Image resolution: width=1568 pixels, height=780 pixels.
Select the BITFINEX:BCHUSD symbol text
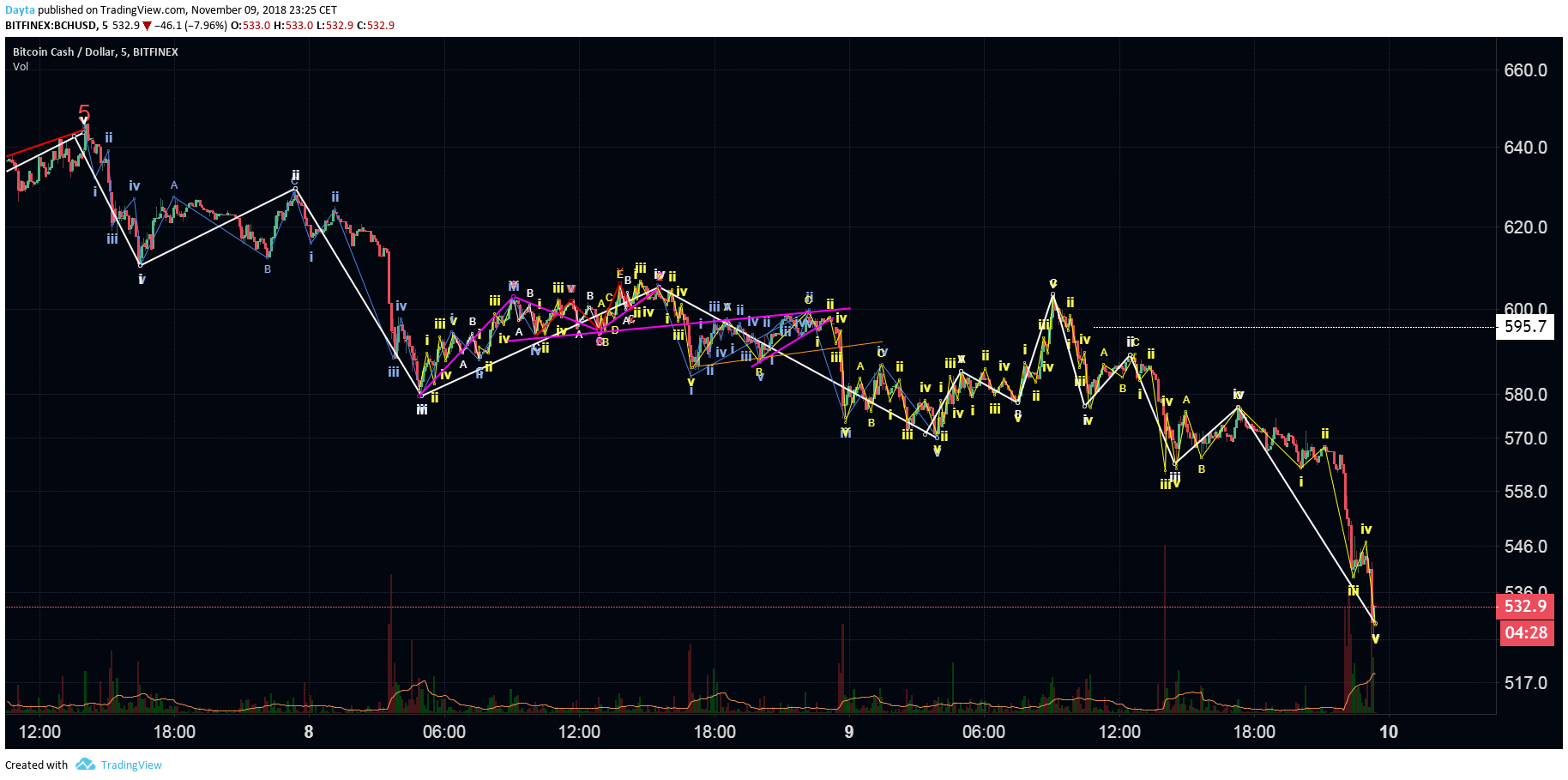(x=51, y=26)
